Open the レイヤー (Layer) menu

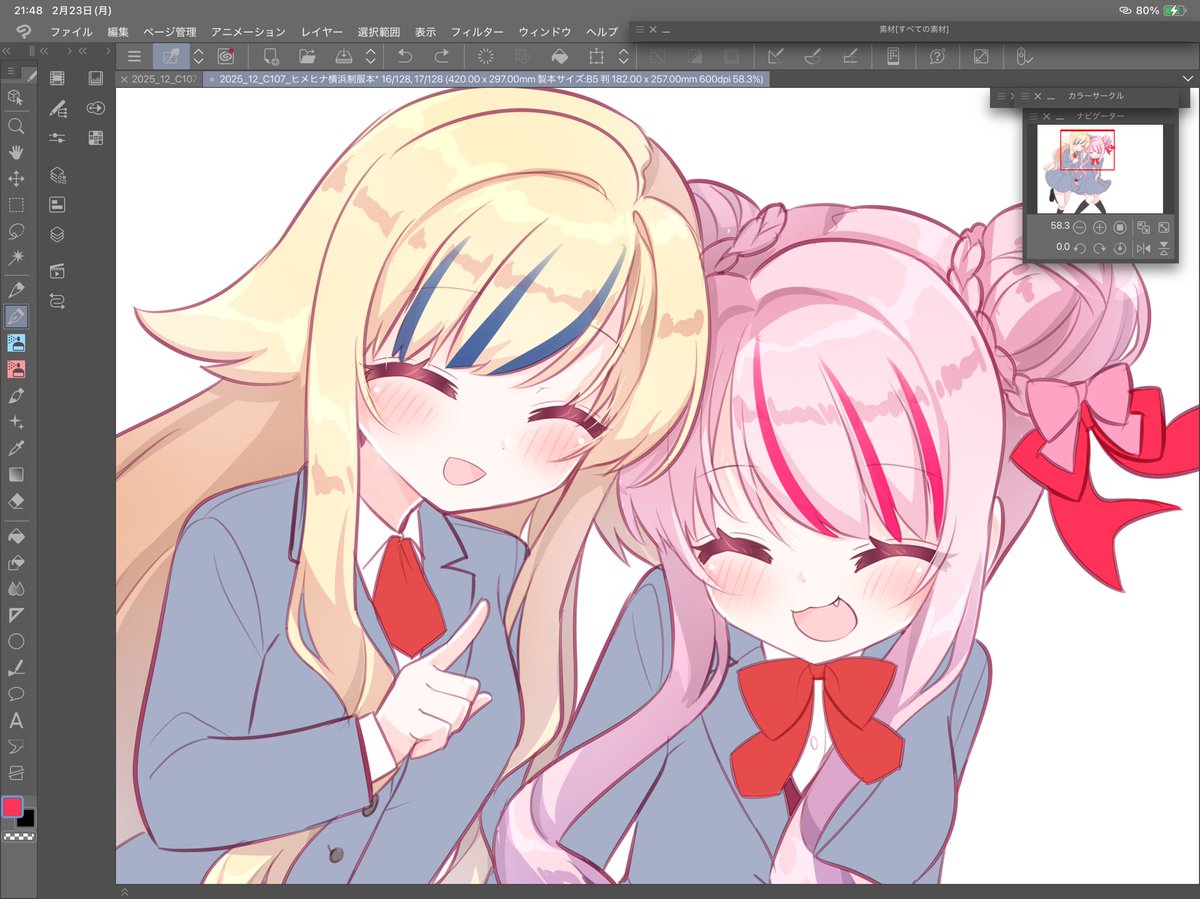[x=321, y=31]
